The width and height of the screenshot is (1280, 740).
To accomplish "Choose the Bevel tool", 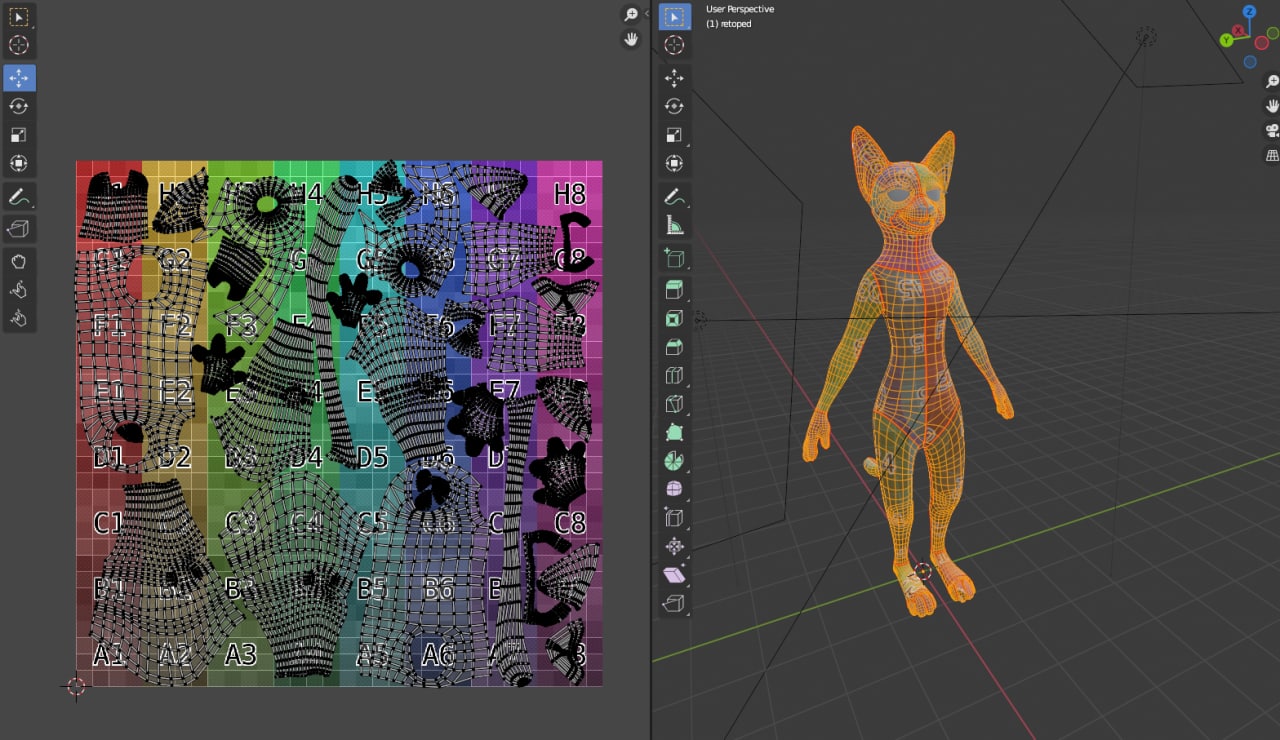I will pos(675,347).
